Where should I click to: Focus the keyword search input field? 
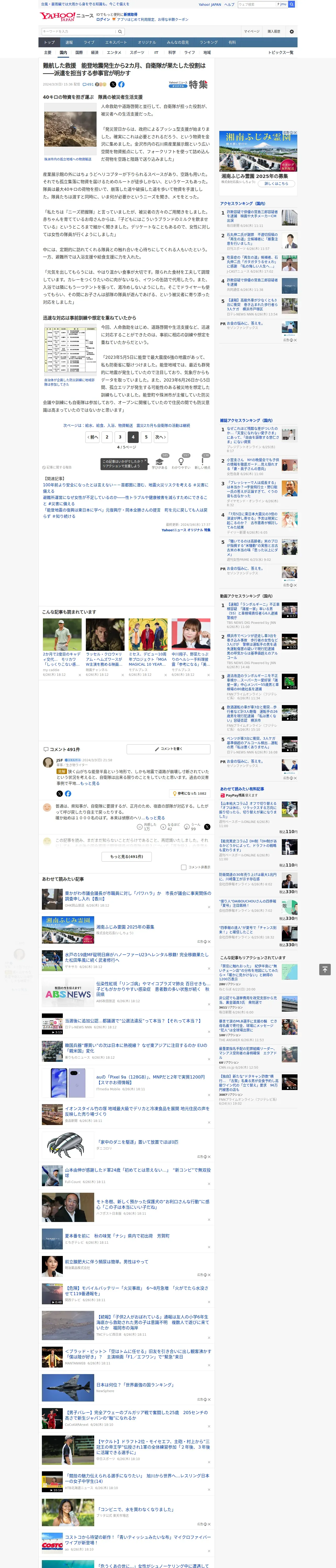pos(79,31)
